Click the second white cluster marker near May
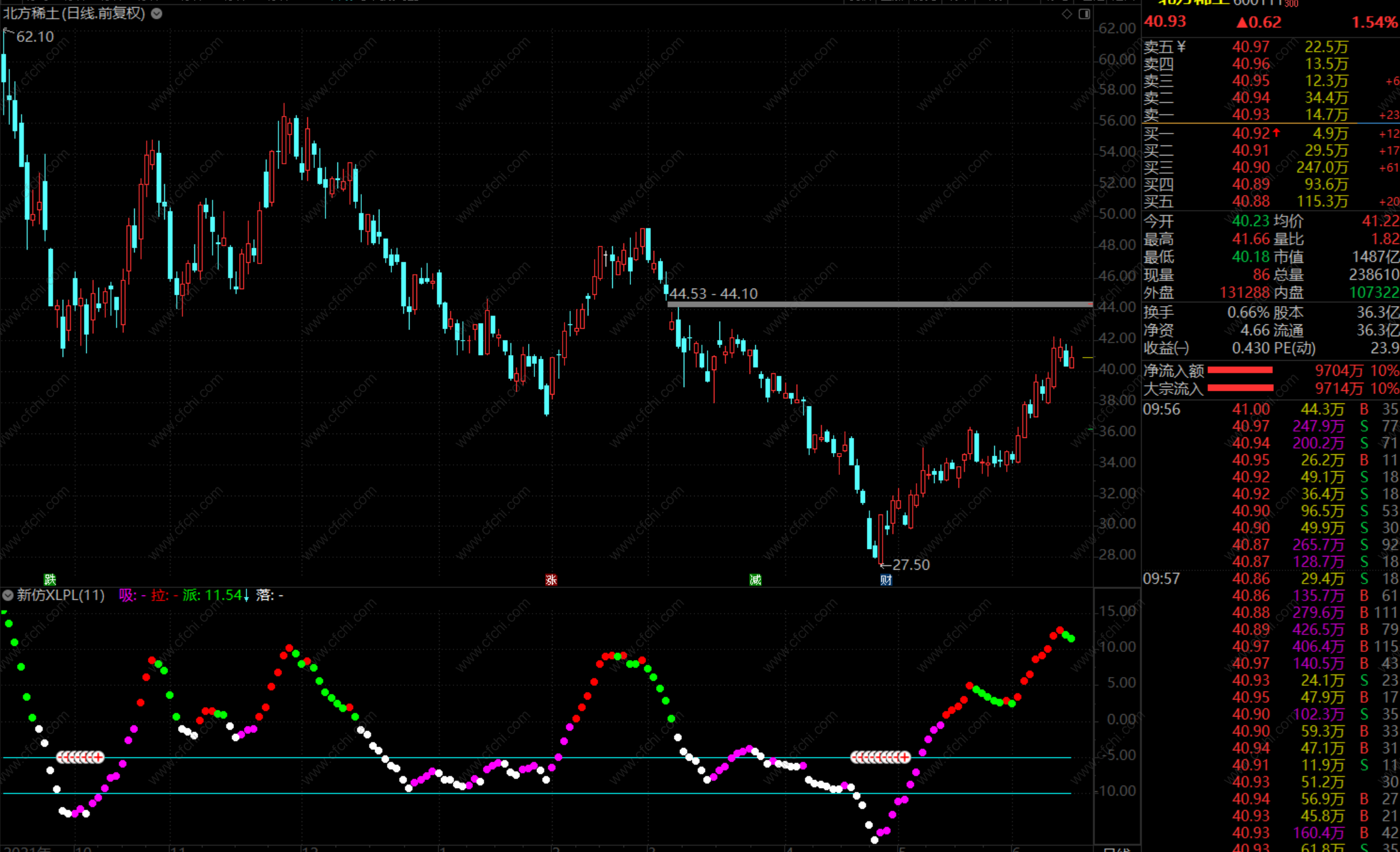Viewport: 1400px width, 852px height. click(x=880, y=757)
